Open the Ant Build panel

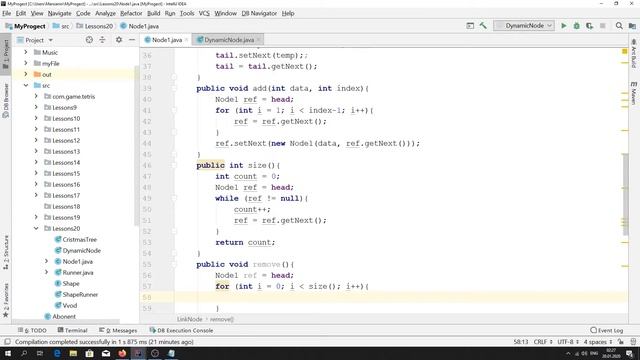click(633, 54)
